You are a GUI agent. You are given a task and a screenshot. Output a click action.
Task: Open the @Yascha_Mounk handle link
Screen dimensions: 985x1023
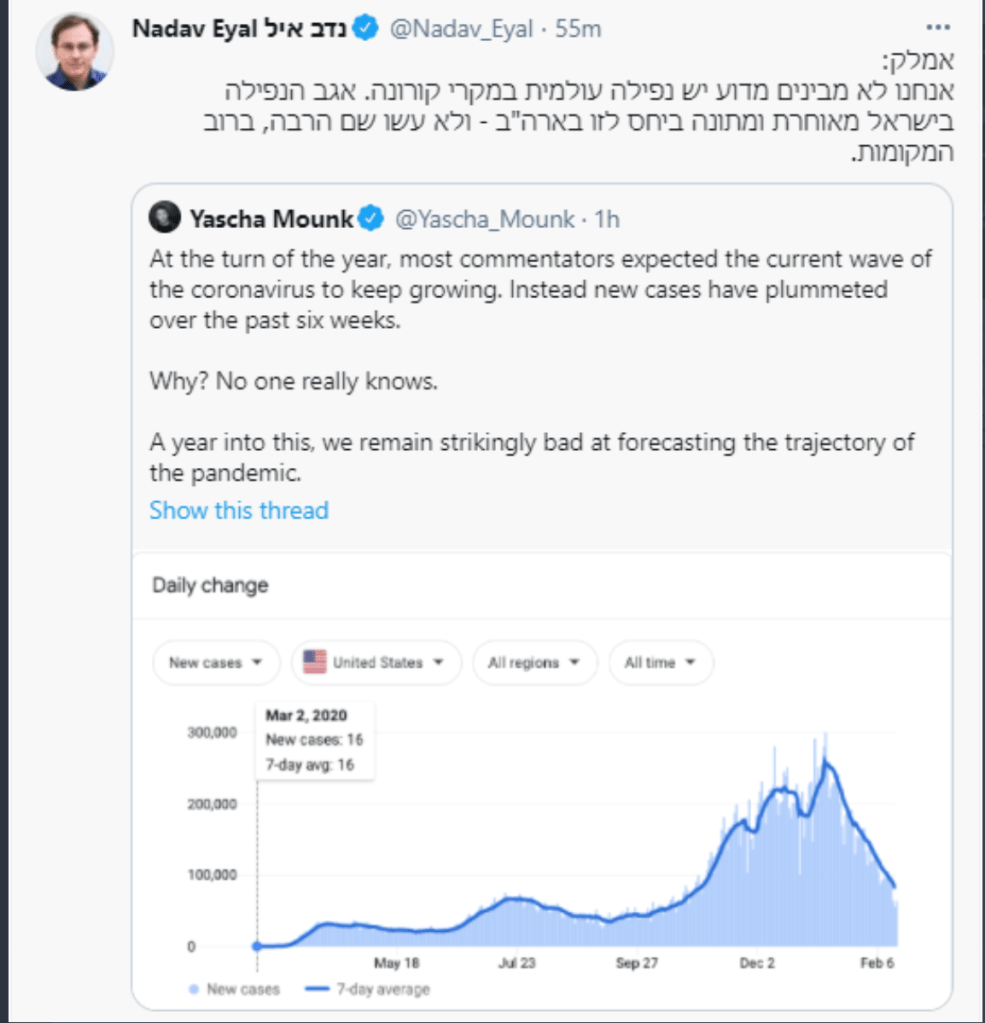coord(485,217)
